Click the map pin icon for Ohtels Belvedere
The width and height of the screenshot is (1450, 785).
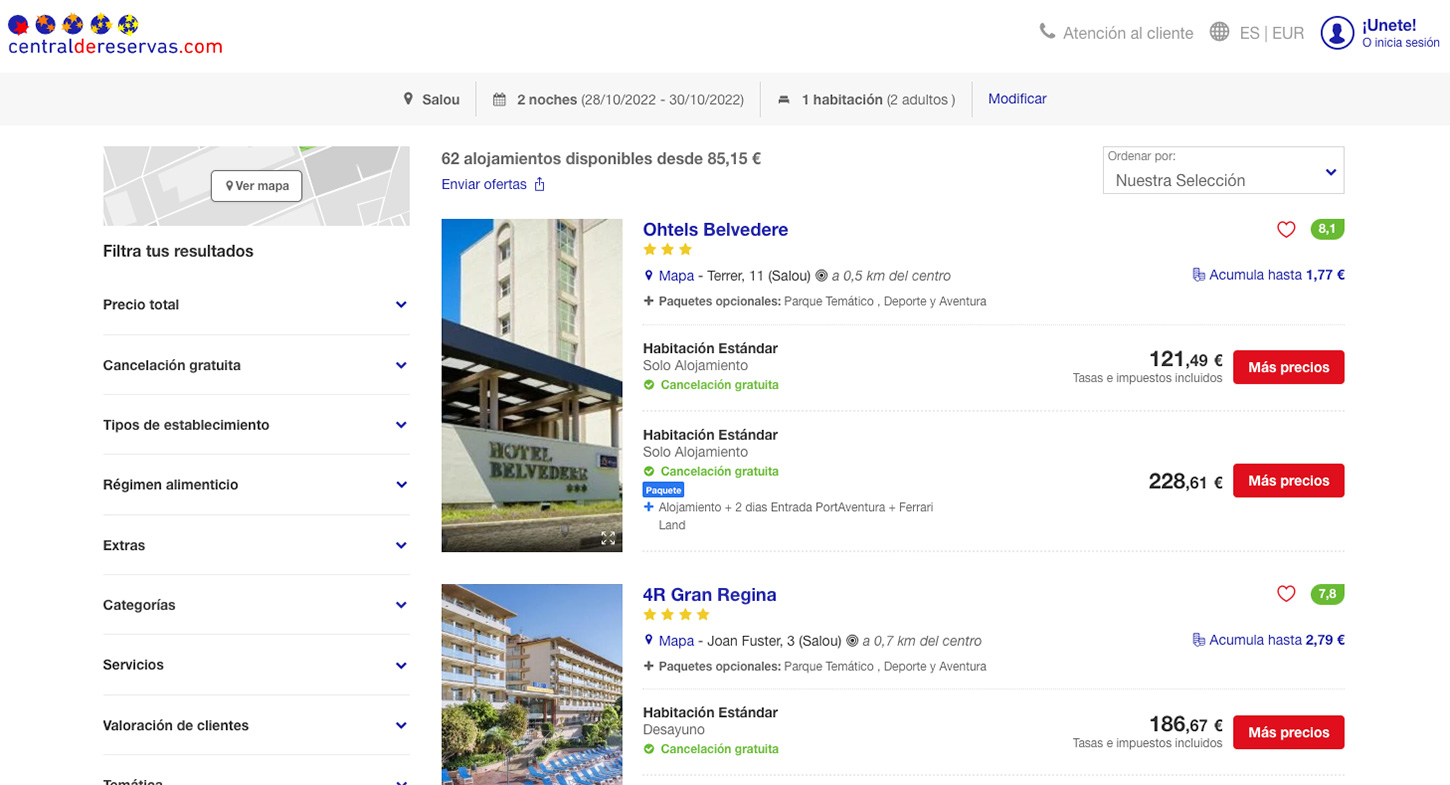click(649, 276)
